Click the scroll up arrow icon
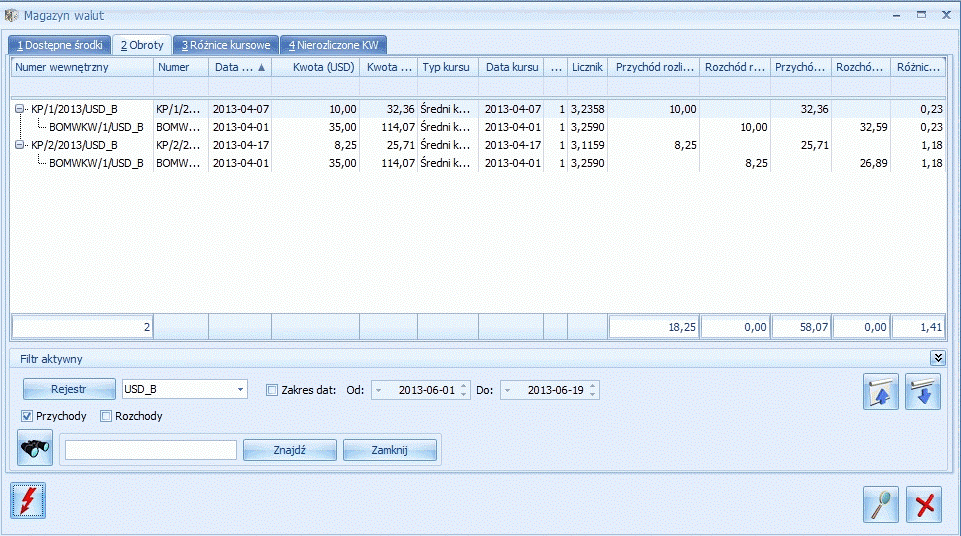 [x=881, y=391]
